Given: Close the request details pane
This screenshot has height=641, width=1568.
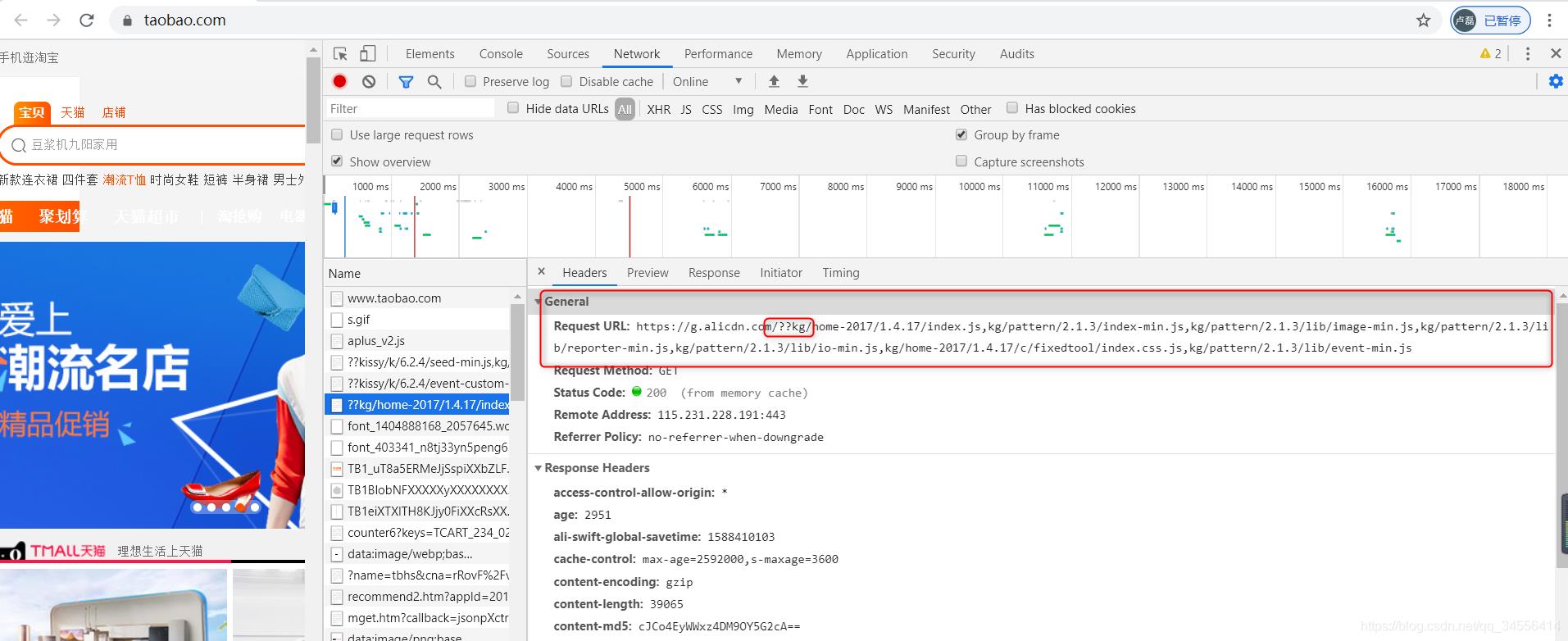Looking at the screenshot, I should coord(541,271).
